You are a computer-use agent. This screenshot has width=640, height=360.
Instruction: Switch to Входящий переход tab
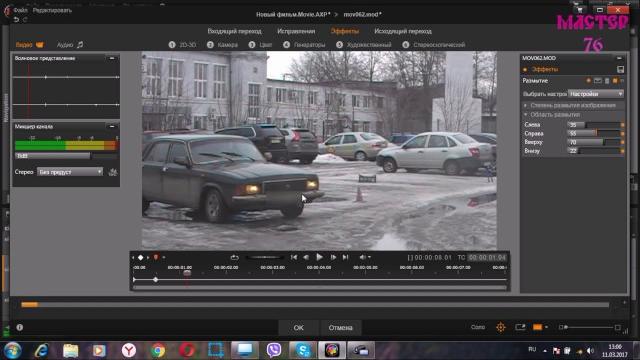coord(234,31)
